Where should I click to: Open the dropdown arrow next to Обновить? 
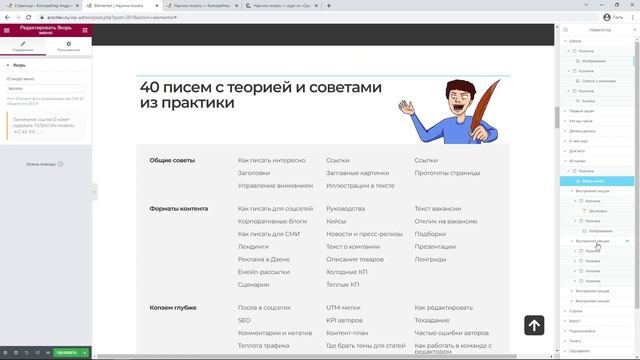[84, 353]
